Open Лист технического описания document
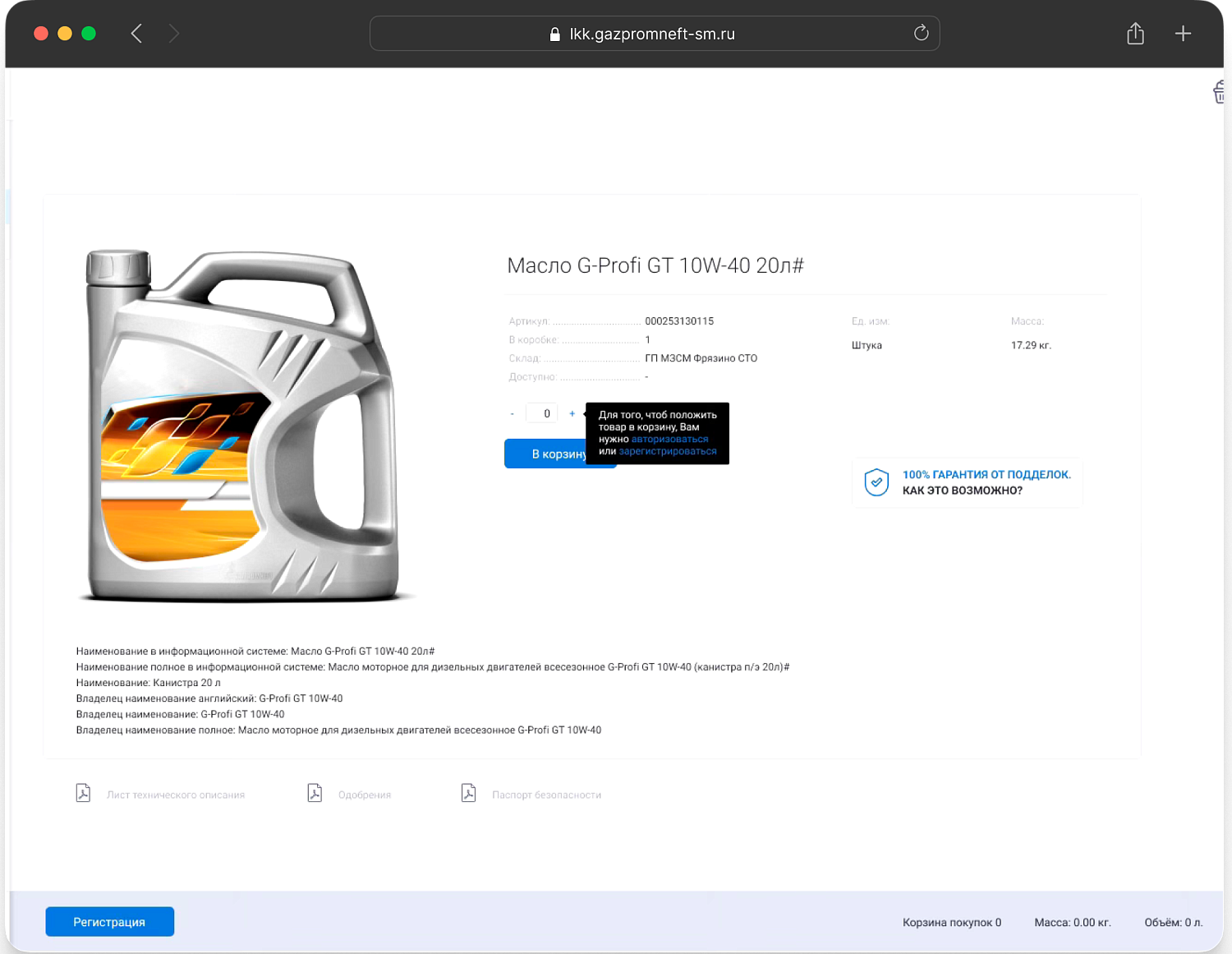The height and width of the screenshot is (954, 1232). coord(176,795)
